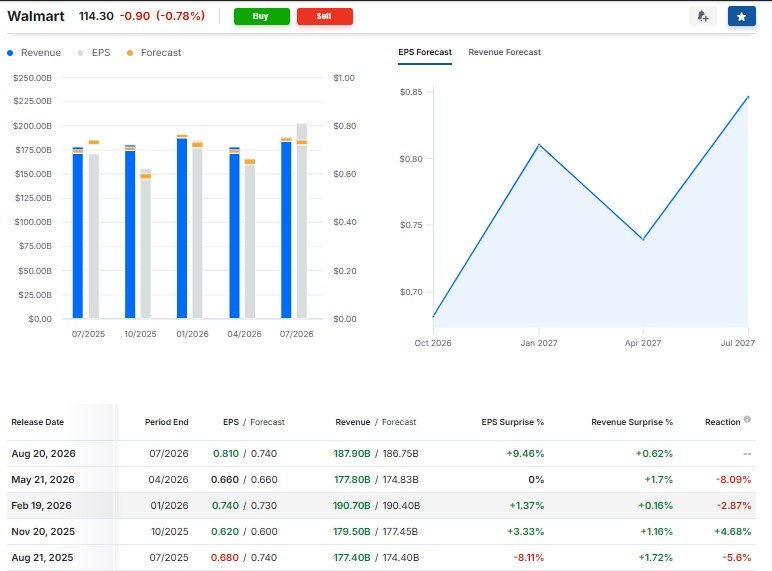
Task: Click the -8.11% EPS surprise value
Action: [529, 558]
